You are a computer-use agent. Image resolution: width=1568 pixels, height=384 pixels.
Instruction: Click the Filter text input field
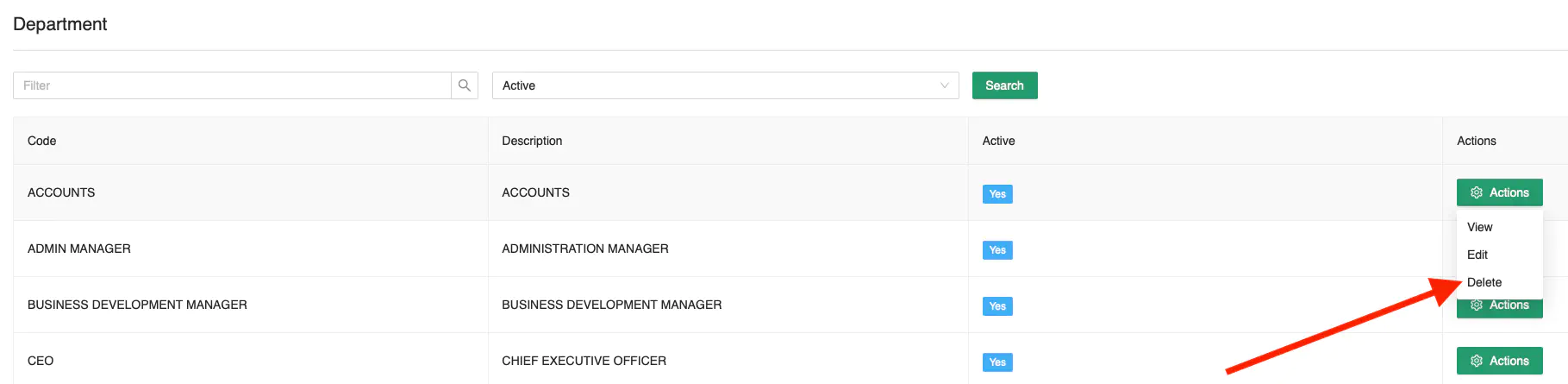click(233, 85)
